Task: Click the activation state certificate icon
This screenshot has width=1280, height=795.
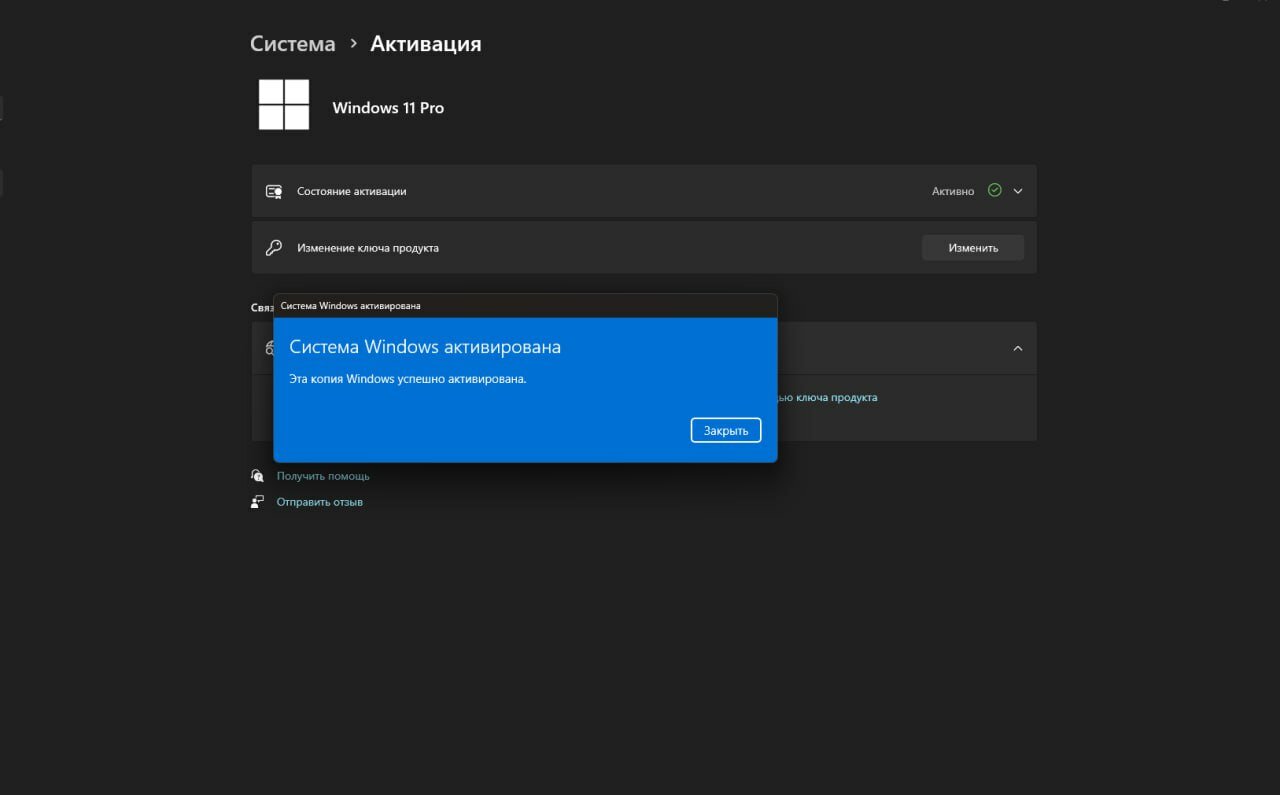Action: click(x=273, y=191)
